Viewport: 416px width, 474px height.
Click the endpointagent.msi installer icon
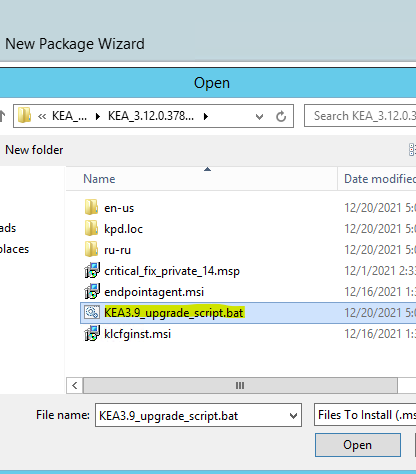[92, 291]
